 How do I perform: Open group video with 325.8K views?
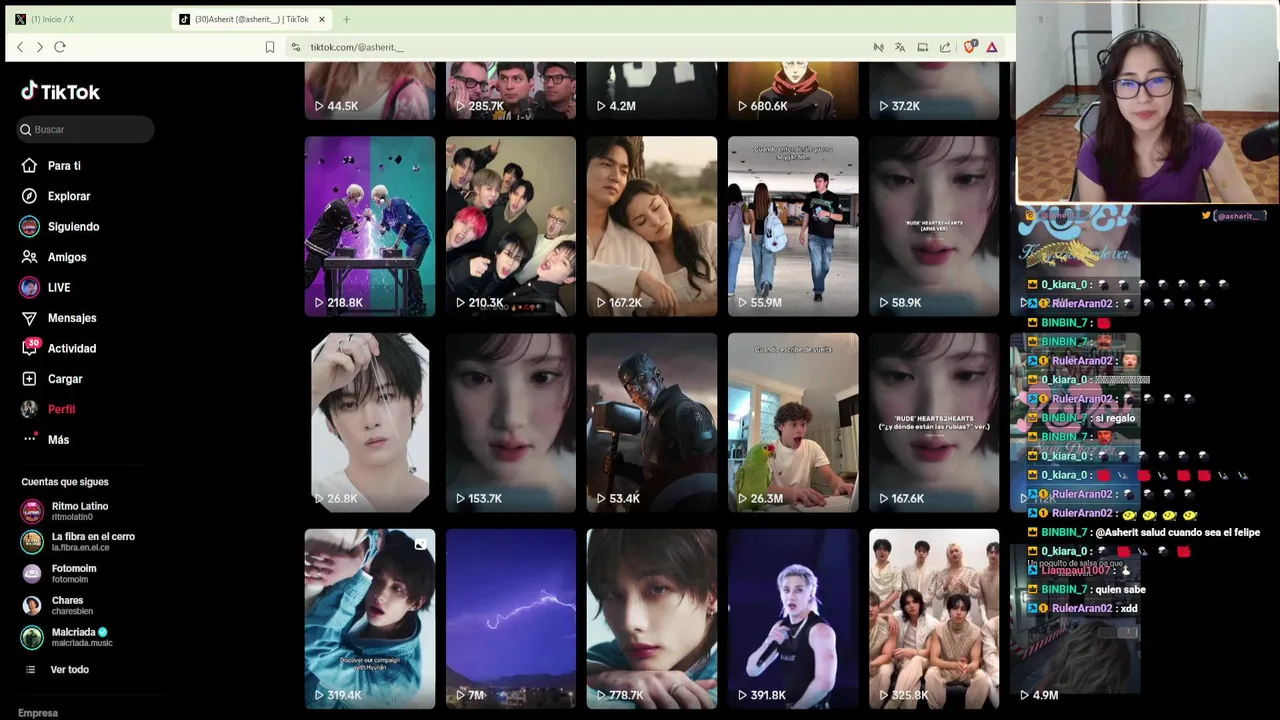pyautogui.click(x=934, y=619)
